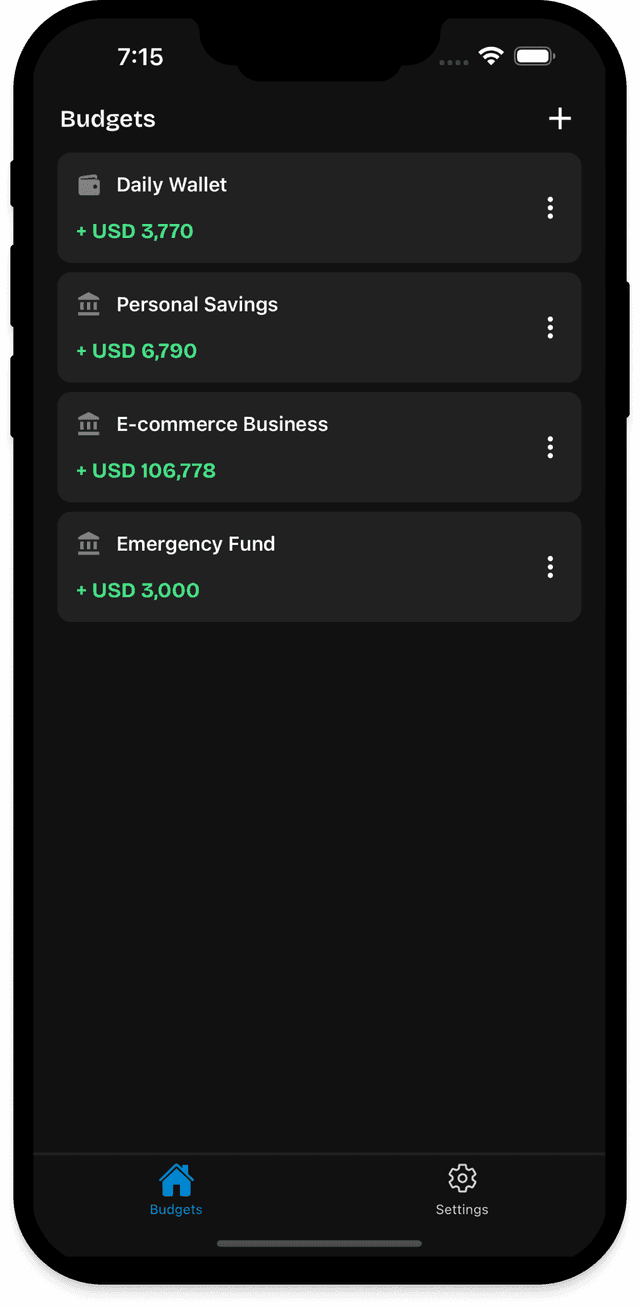Click the home indicator bar at bottom
The image size is (640, 1308).
[x=319, y=1244]
